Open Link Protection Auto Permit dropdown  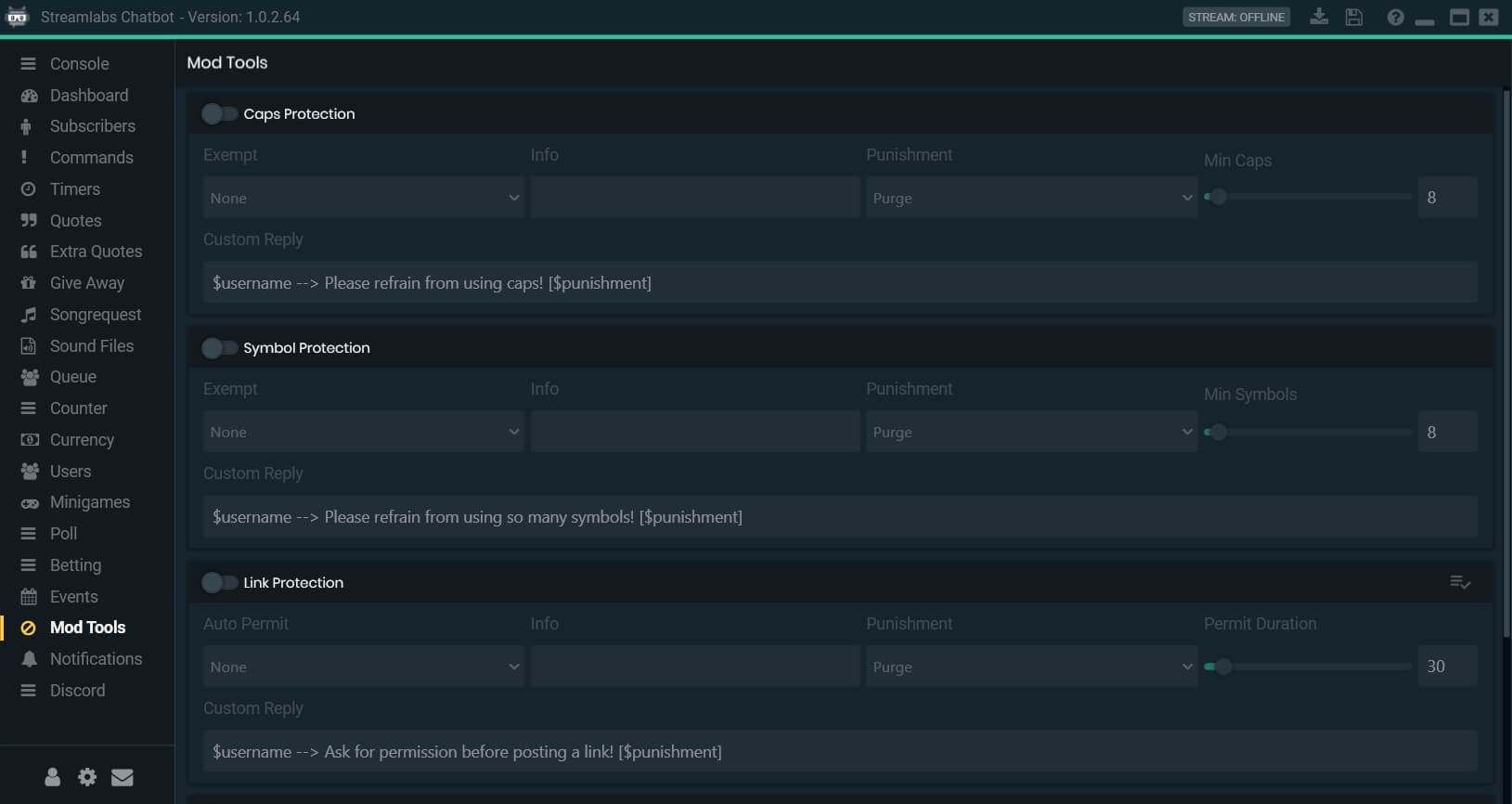[363, 667]
